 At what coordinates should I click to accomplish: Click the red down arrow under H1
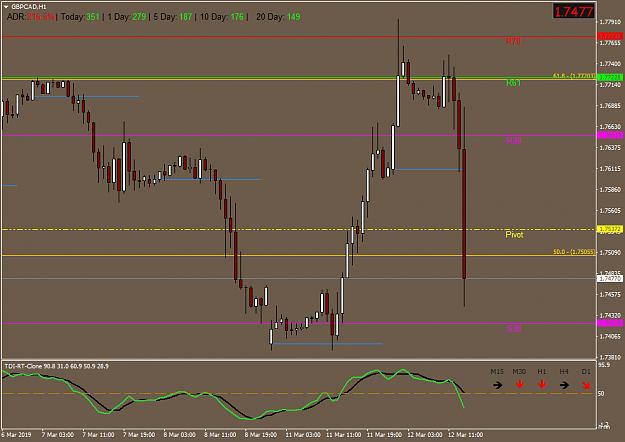point(542,384)
